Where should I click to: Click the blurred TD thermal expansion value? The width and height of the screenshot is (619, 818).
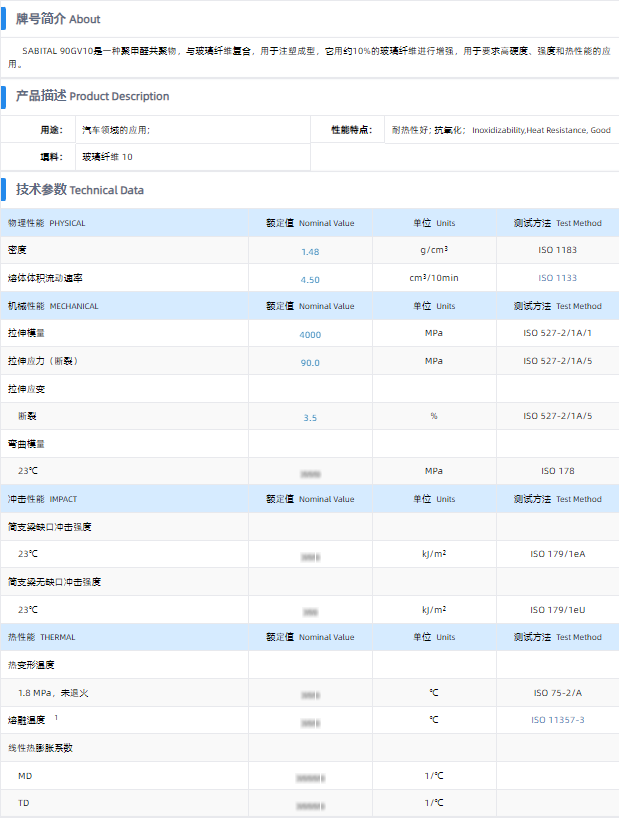[310, 804]
